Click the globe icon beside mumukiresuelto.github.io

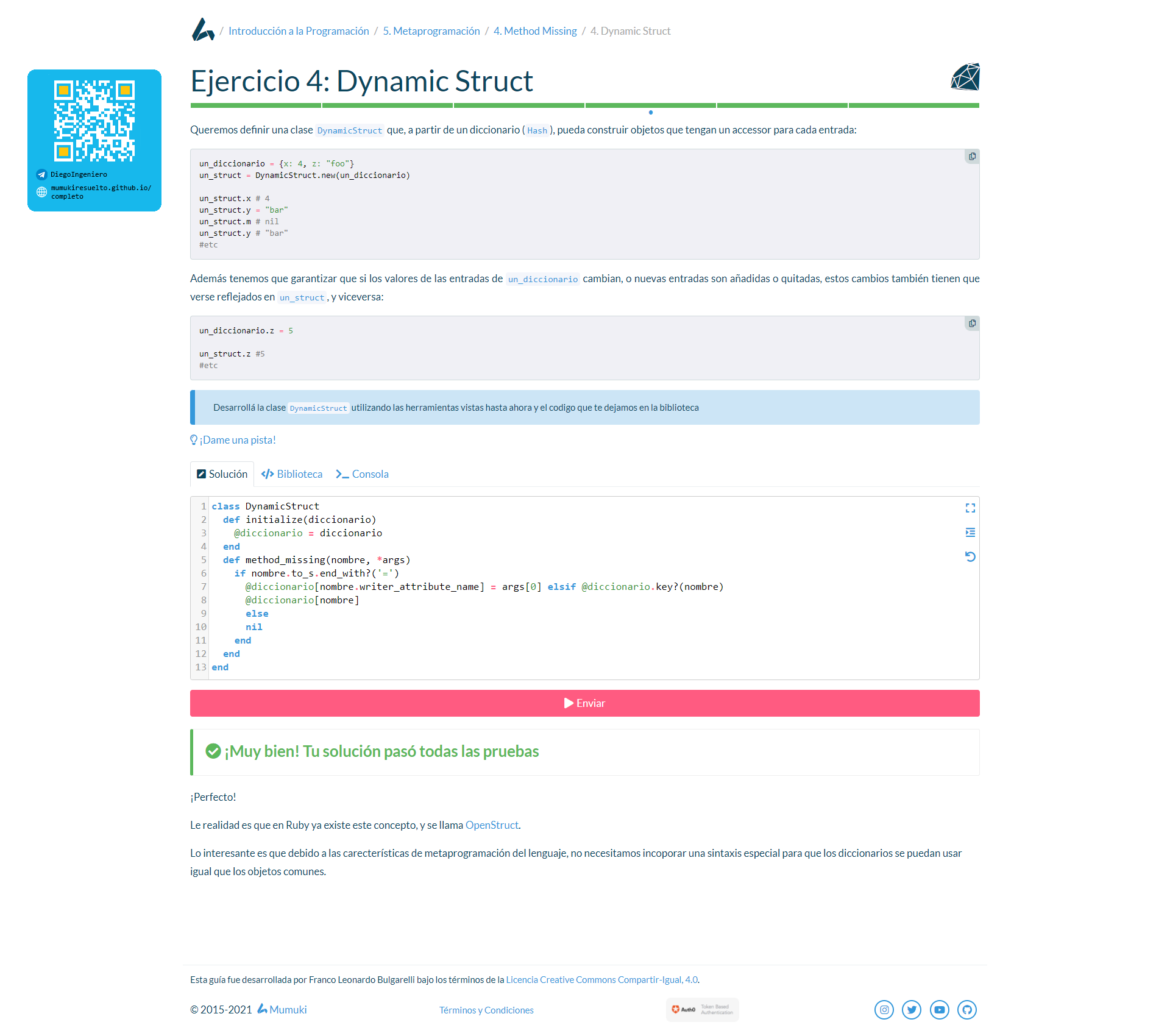point(41,192)
